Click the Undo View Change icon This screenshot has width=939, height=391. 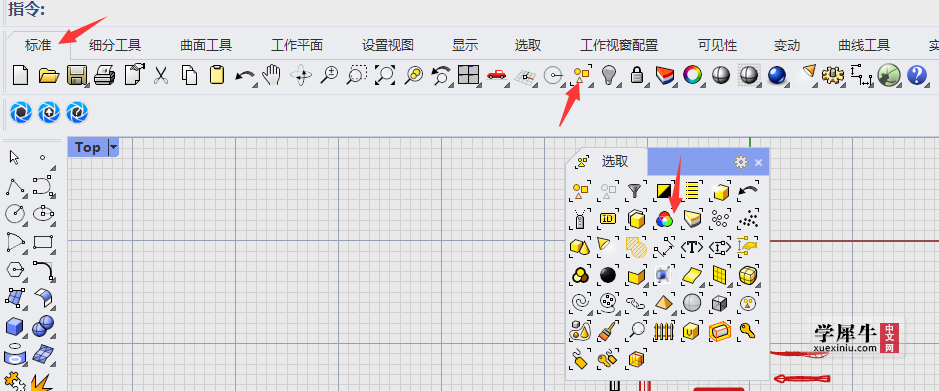(x=441, y=75)
